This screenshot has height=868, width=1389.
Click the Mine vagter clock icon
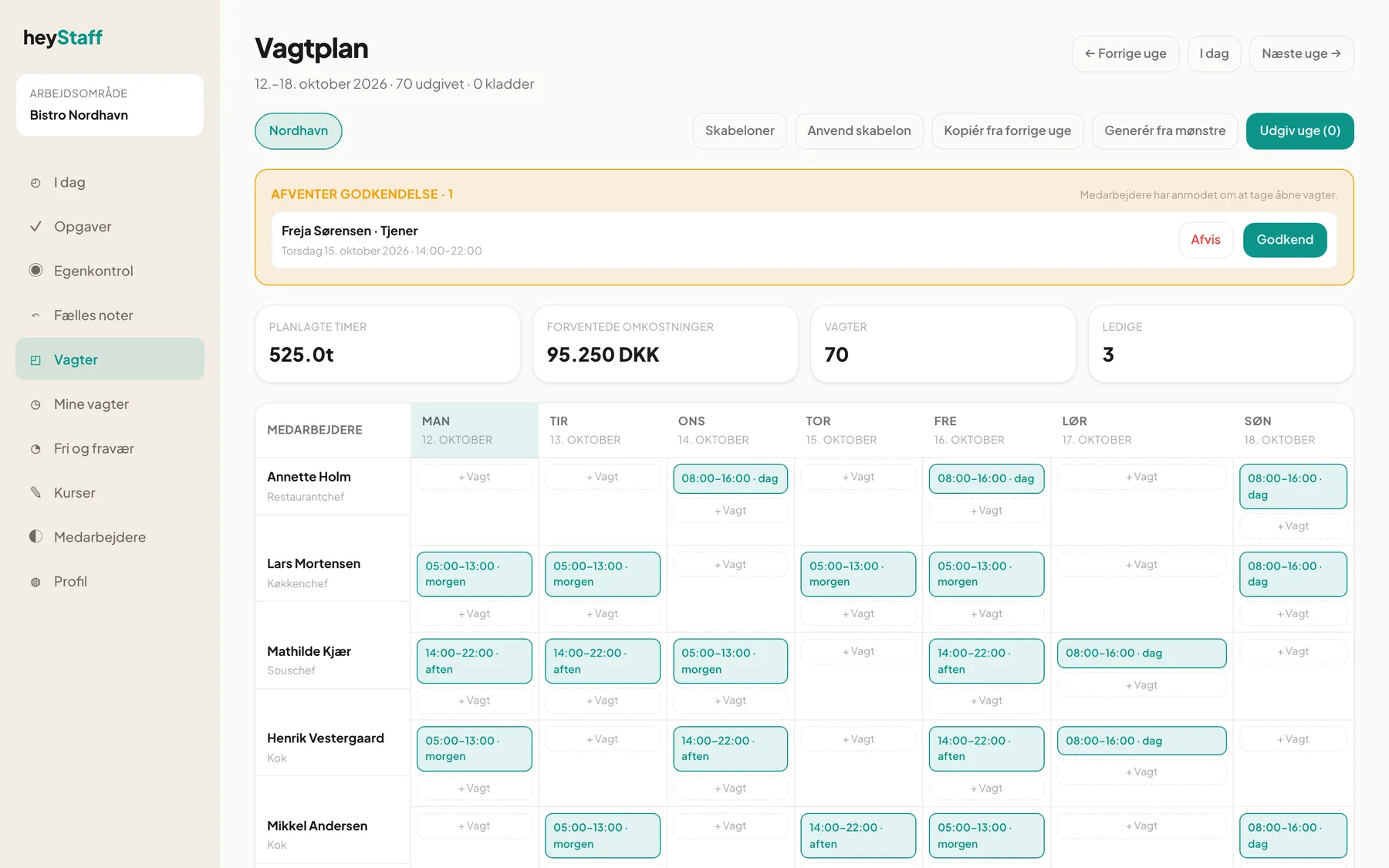(35, 404)
